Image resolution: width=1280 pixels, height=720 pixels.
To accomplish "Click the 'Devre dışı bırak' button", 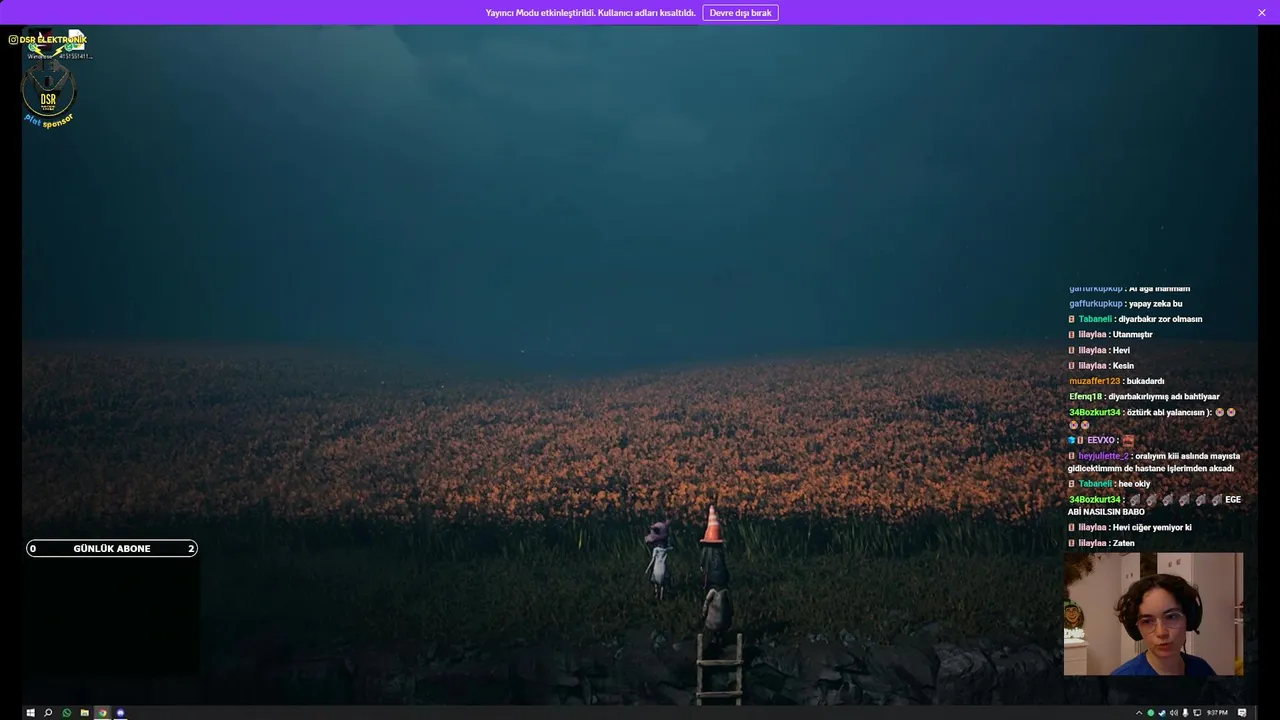I will point(740,13).
